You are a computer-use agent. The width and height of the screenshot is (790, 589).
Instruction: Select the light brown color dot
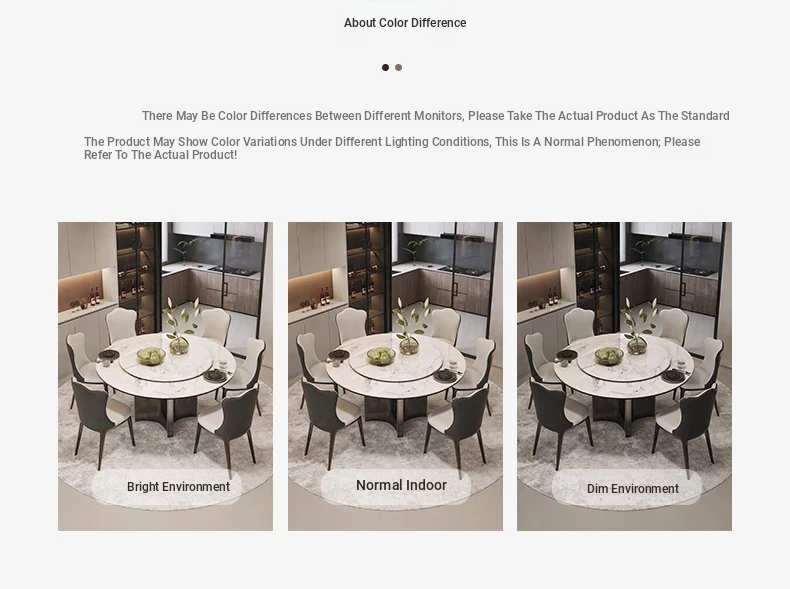(399, 68)
